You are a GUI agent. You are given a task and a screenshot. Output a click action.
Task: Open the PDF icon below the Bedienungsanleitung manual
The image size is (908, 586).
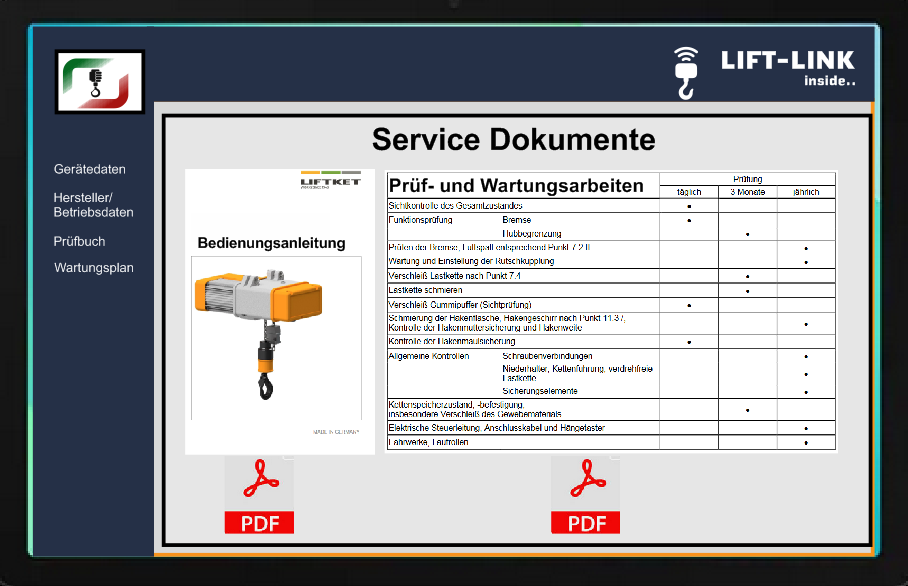pos(259,495)
